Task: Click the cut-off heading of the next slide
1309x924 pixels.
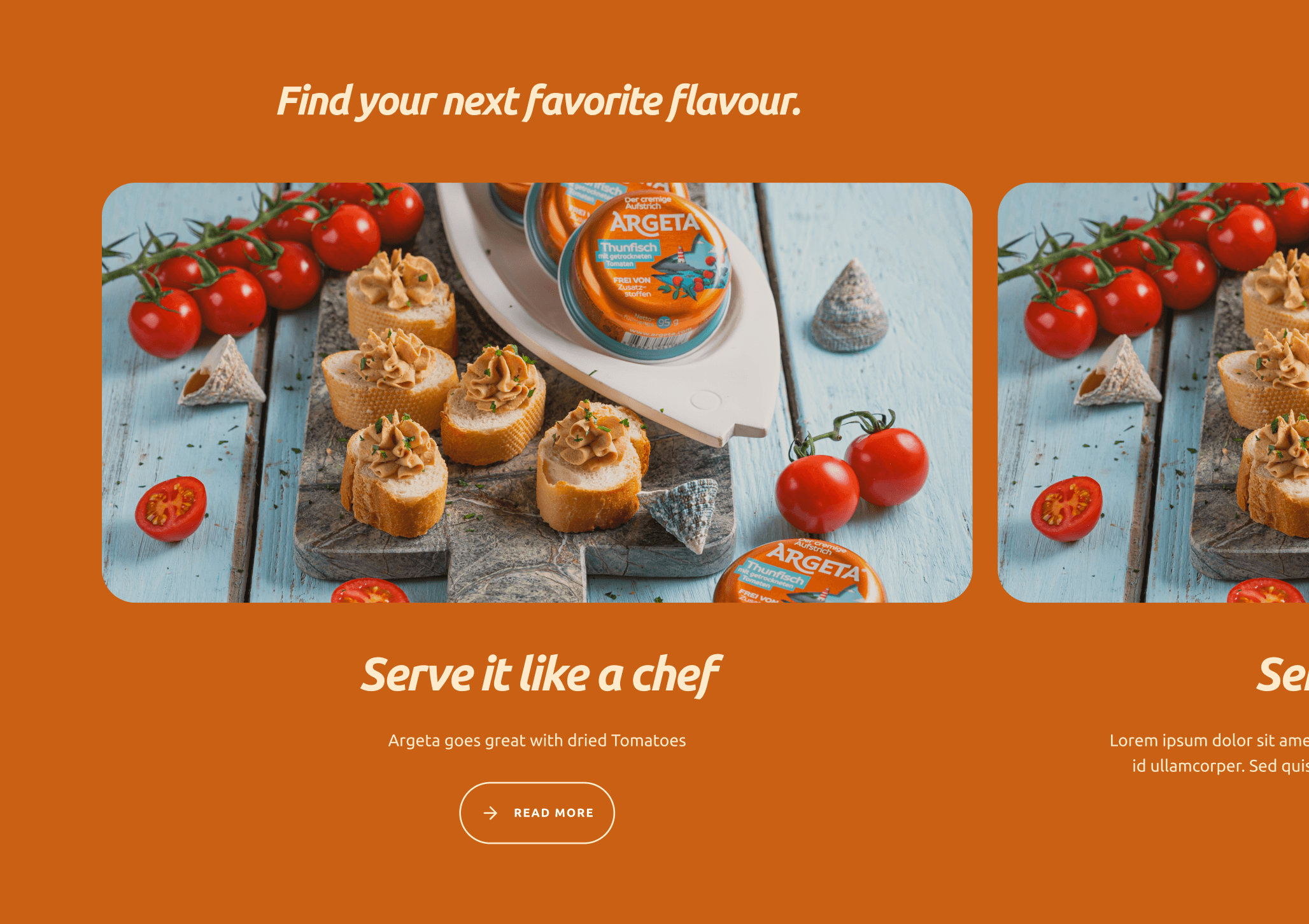Action: pos(1282,675)
